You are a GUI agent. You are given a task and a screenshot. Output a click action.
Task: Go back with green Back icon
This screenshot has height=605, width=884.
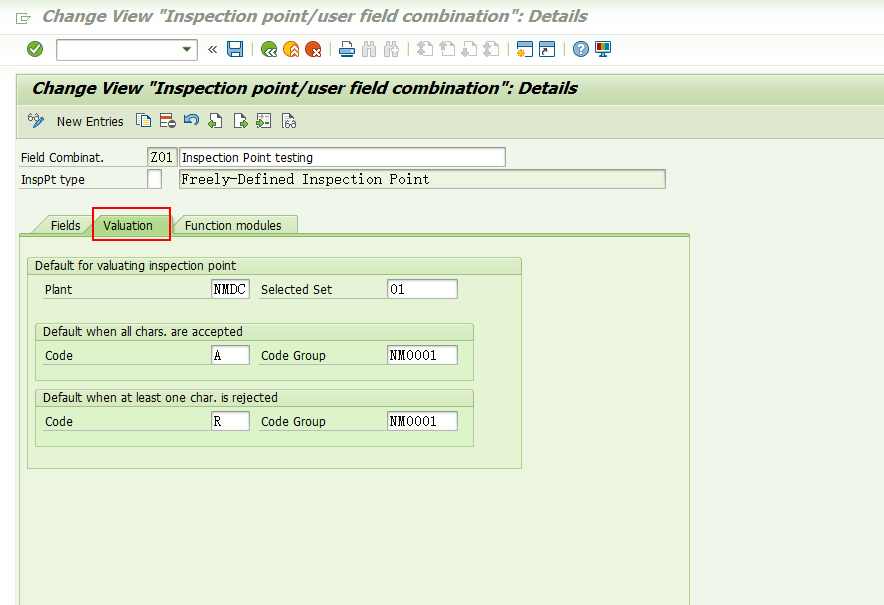(x=269, y=50)
